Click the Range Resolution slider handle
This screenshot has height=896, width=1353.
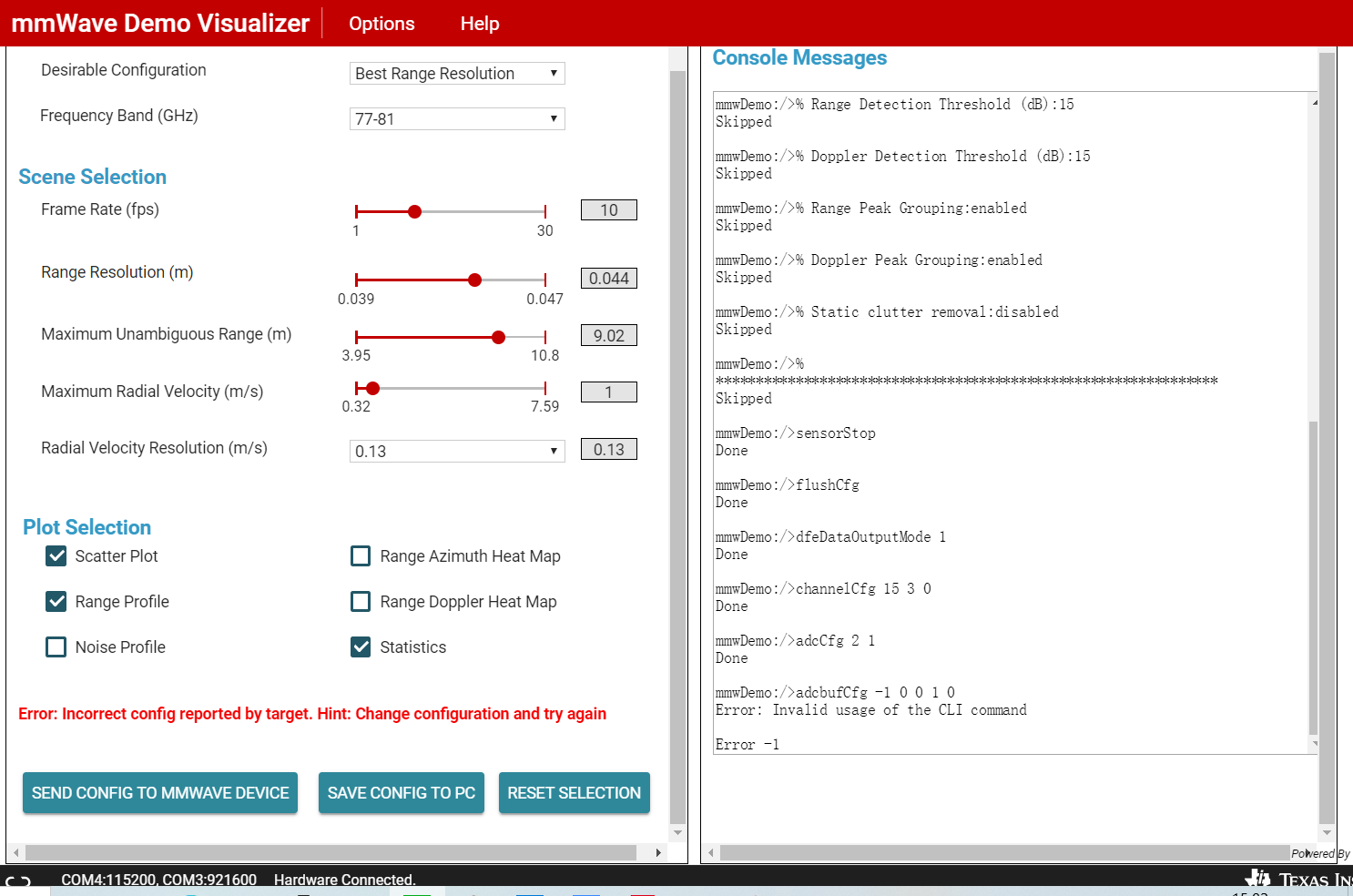click(x=474, y=280)
